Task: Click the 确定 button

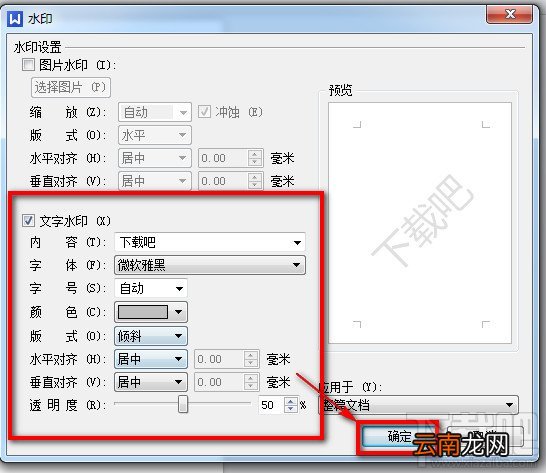Action: pos(399,436)
